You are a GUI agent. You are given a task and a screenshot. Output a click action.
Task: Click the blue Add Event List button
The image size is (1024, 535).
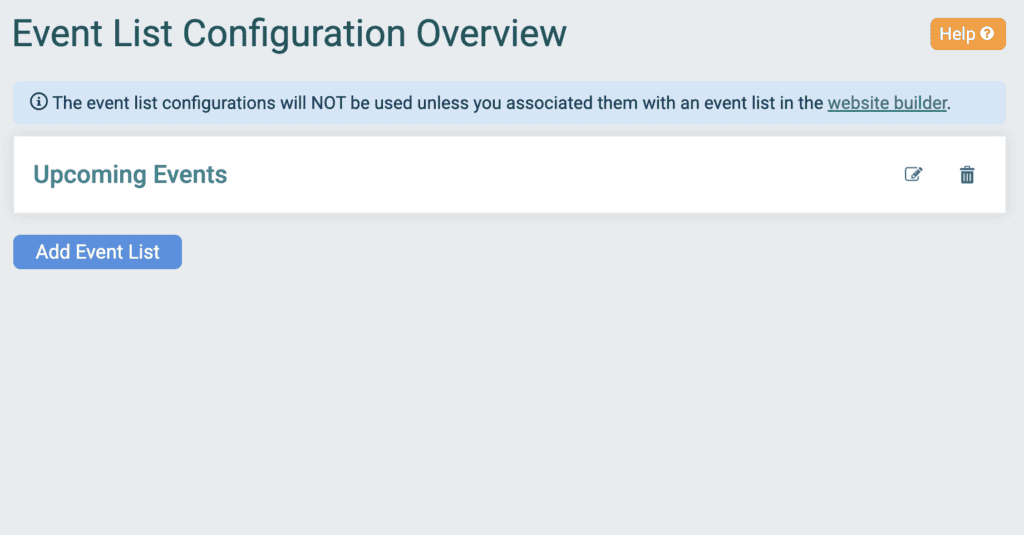(x=97, y=251)
